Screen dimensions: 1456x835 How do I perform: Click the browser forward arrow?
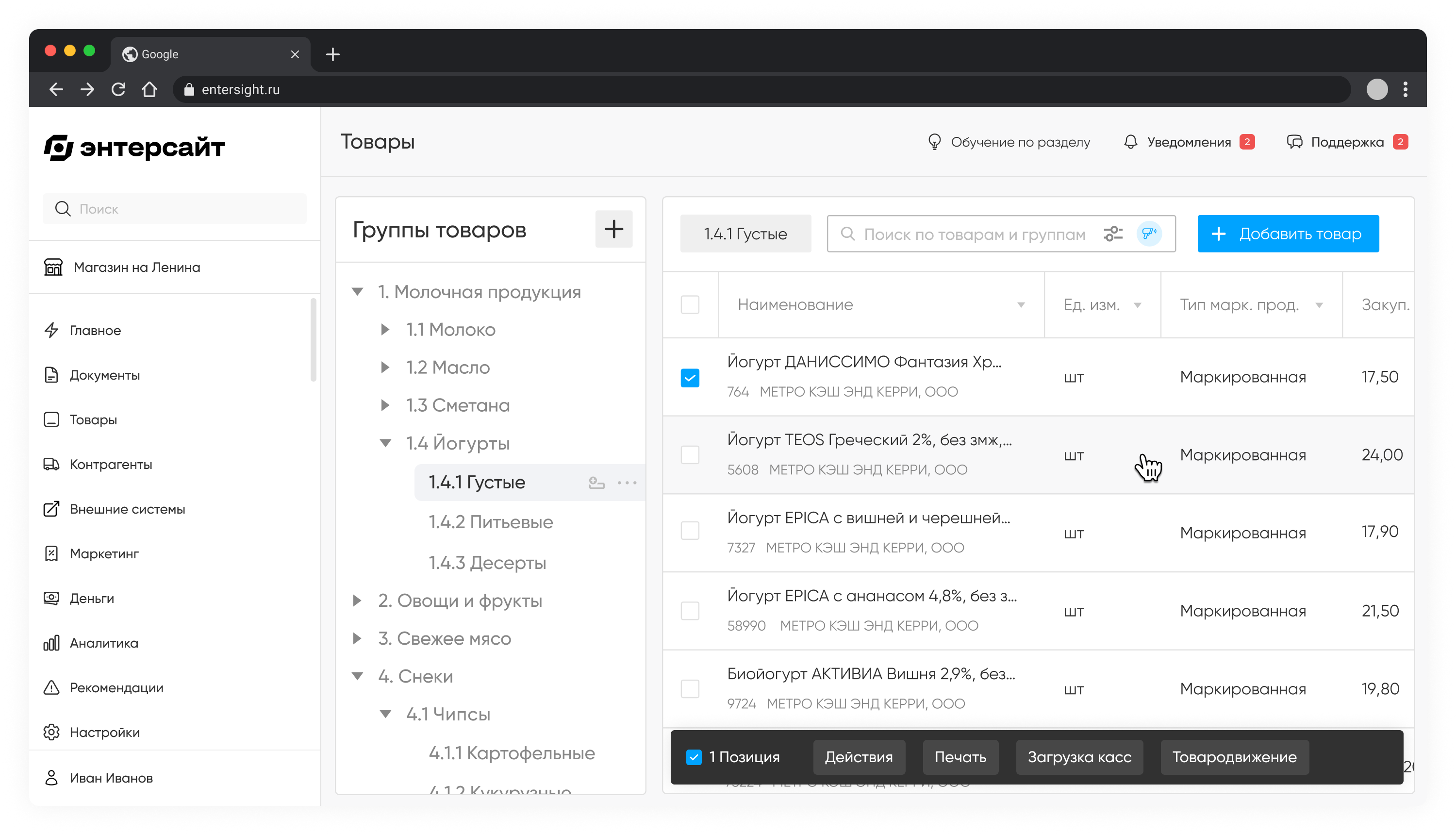(x=87, y=89)
